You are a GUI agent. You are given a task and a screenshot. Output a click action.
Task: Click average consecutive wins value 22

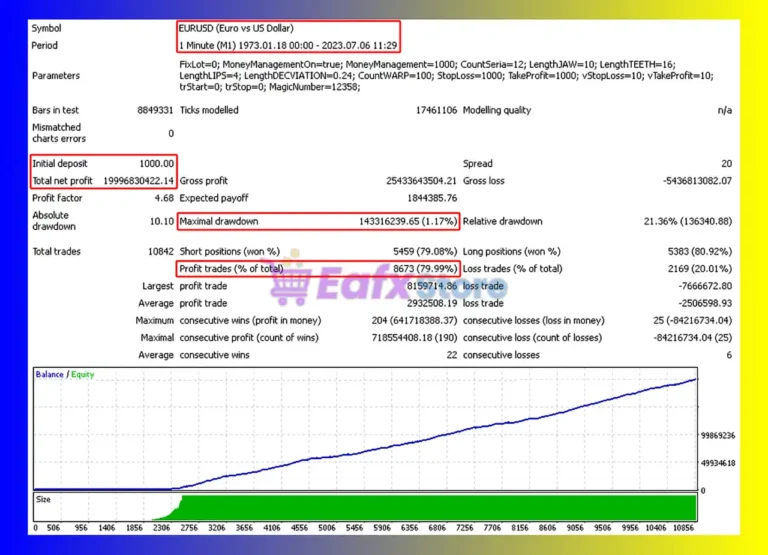tap(452, 355)
